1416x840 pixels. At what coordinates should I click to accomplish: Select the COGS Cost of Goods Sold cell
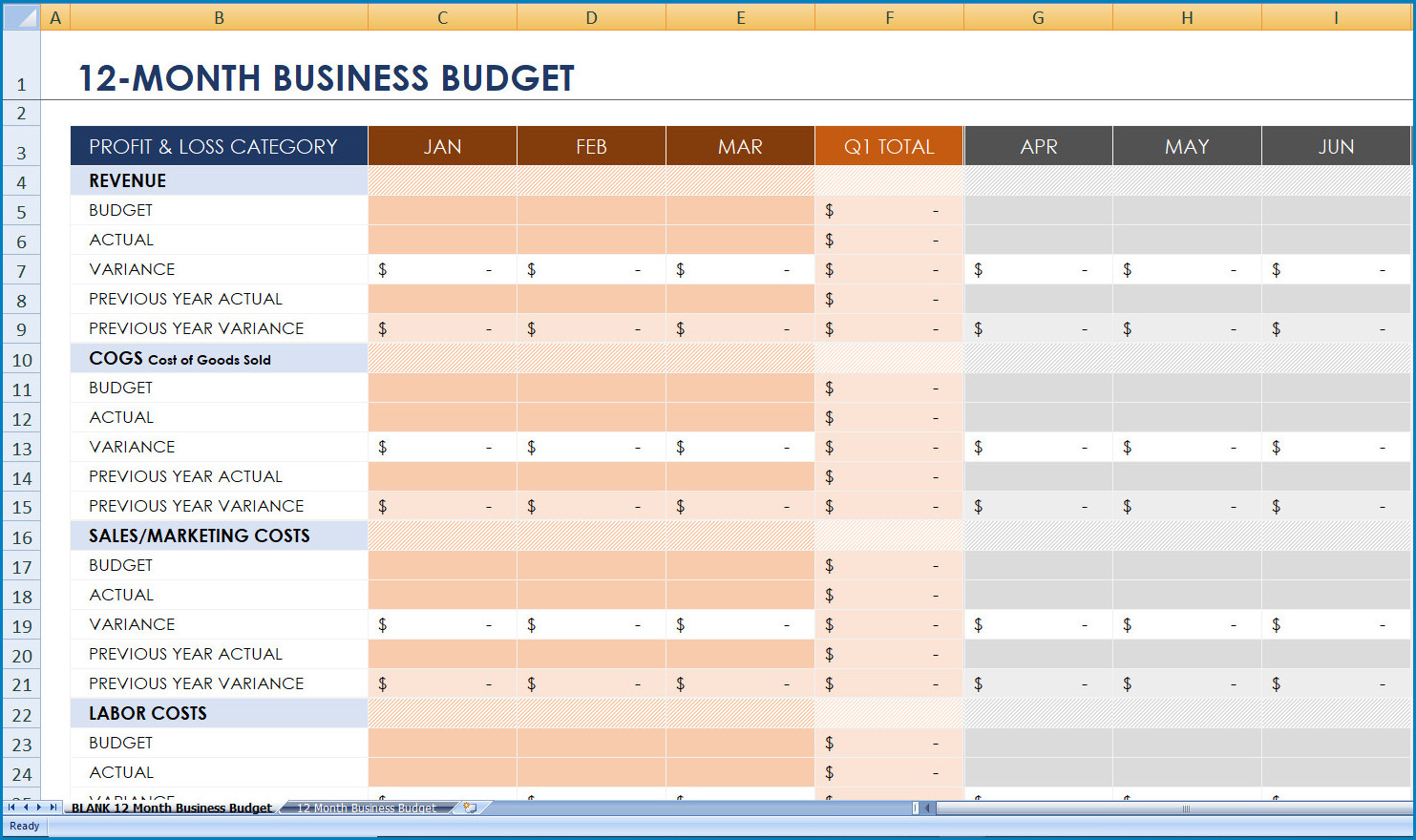tap(219, 359)
